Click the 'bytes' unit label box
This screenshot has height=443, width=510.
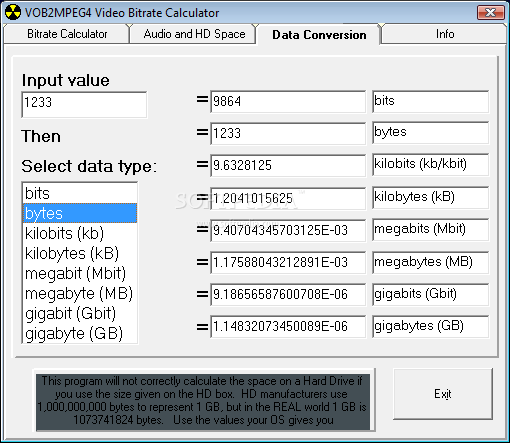(430, 133)
